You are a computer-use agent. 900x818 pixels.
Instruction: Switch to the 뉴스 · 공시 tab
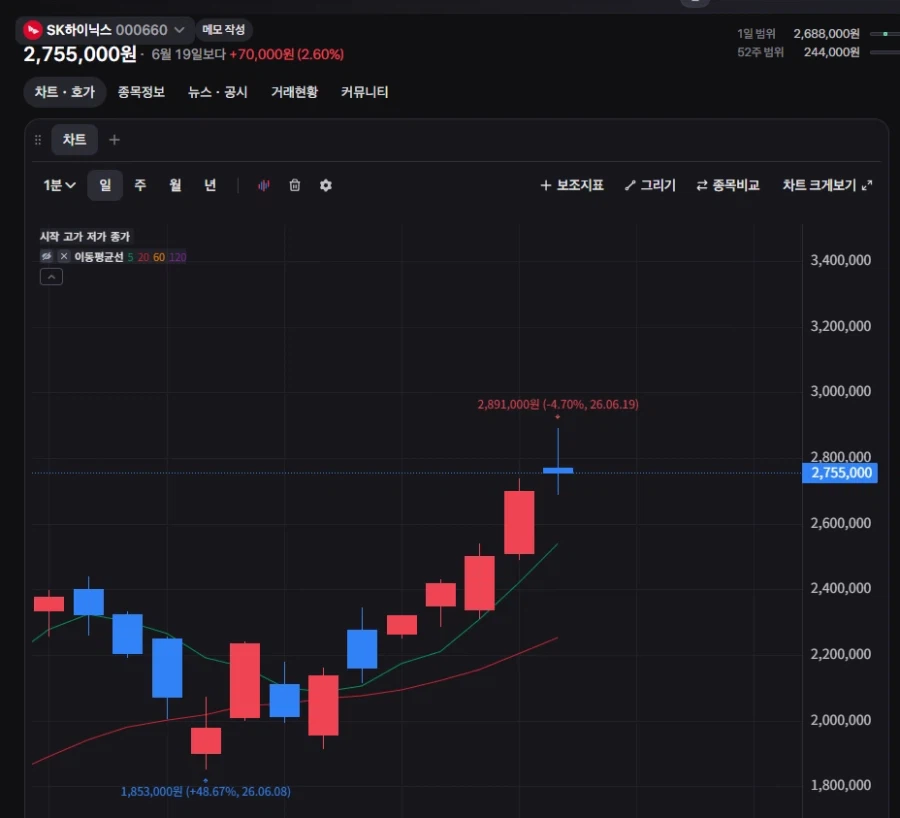[x=218, y=92]
